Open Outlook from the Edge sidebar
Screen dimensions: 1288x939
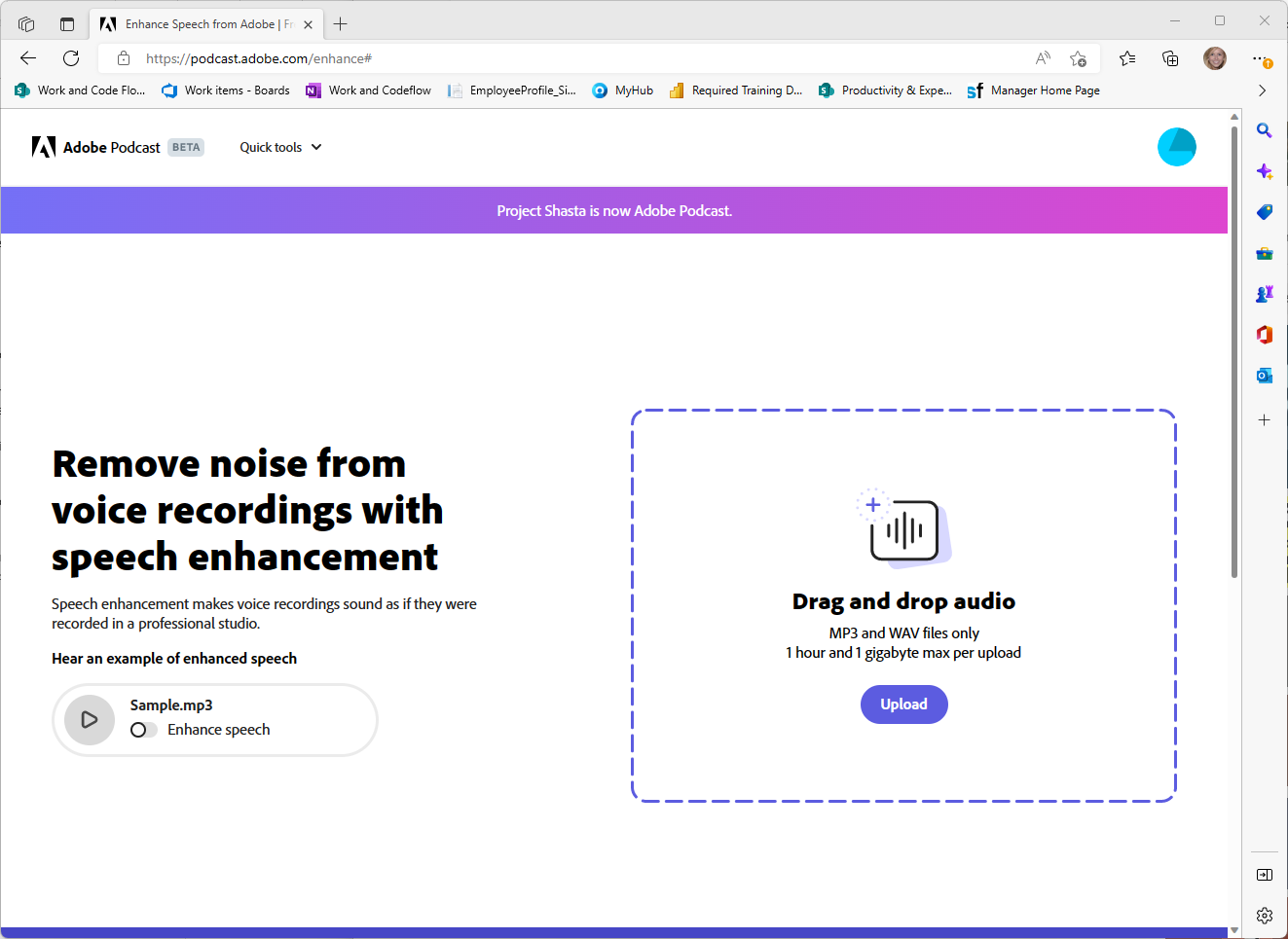[x=1264, y=376]
